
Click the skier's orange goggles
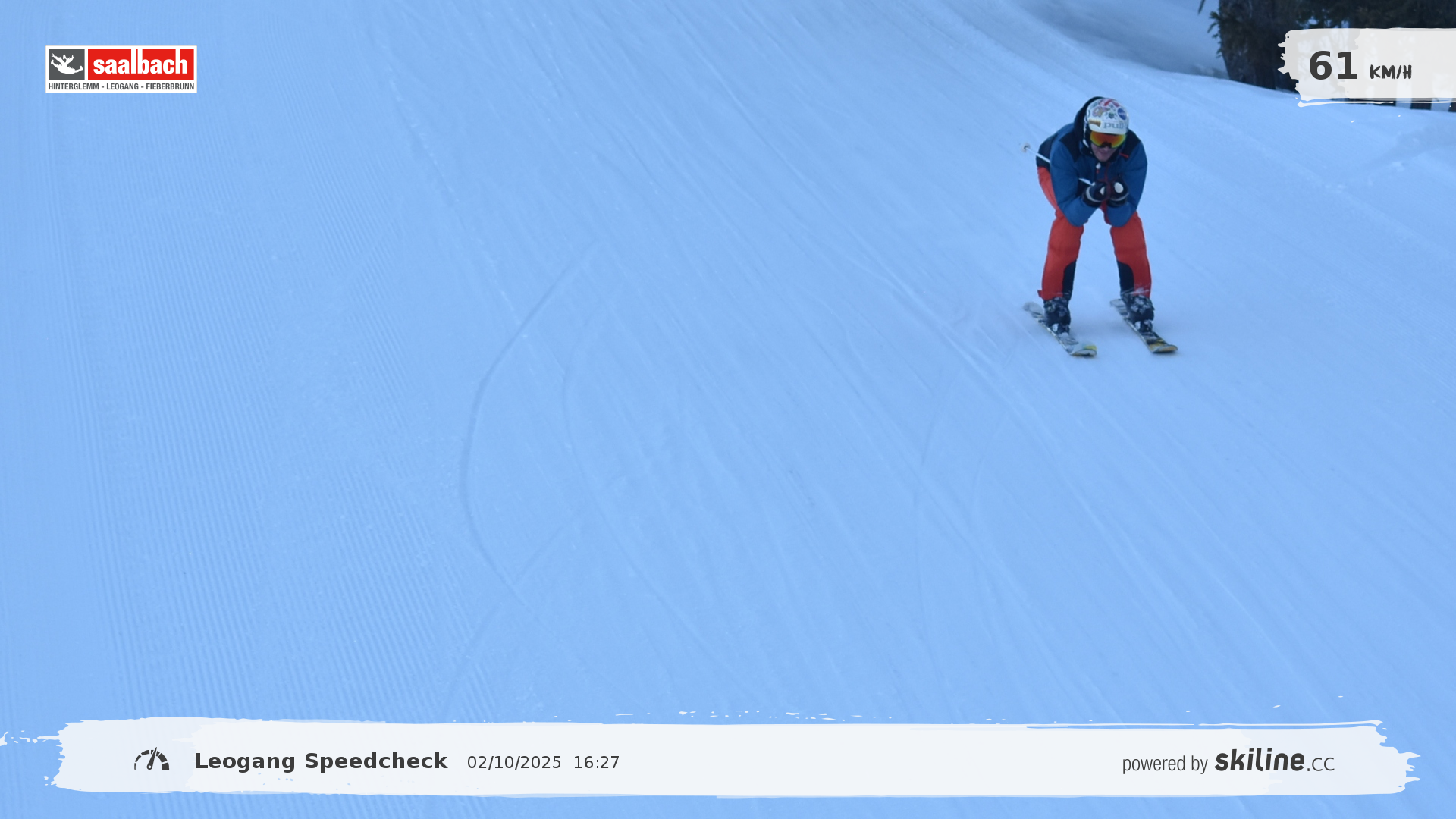tap(1107, 140)
